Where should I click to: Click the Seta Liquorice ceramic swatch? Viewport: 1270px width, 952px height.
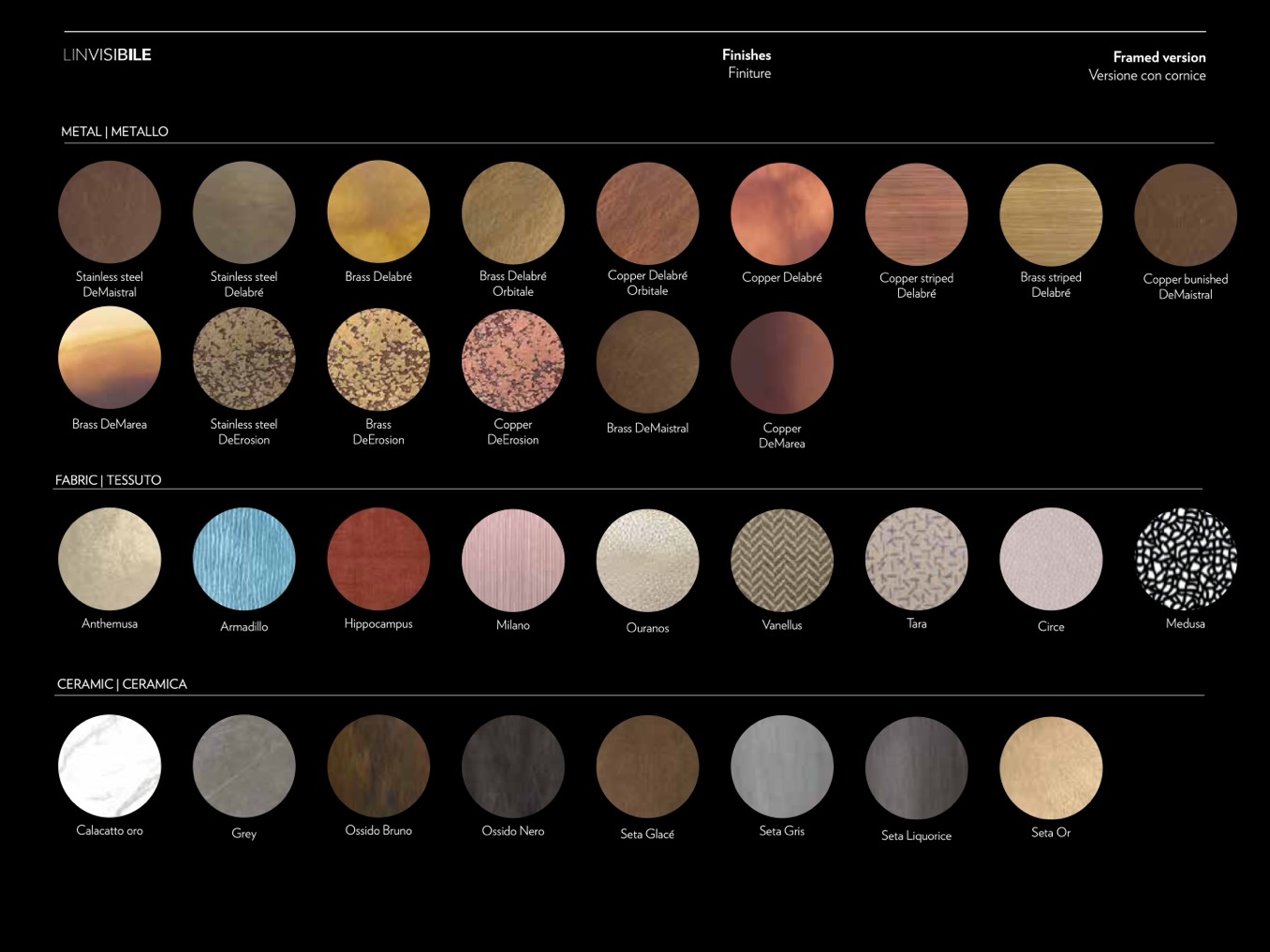coord(916,768)
